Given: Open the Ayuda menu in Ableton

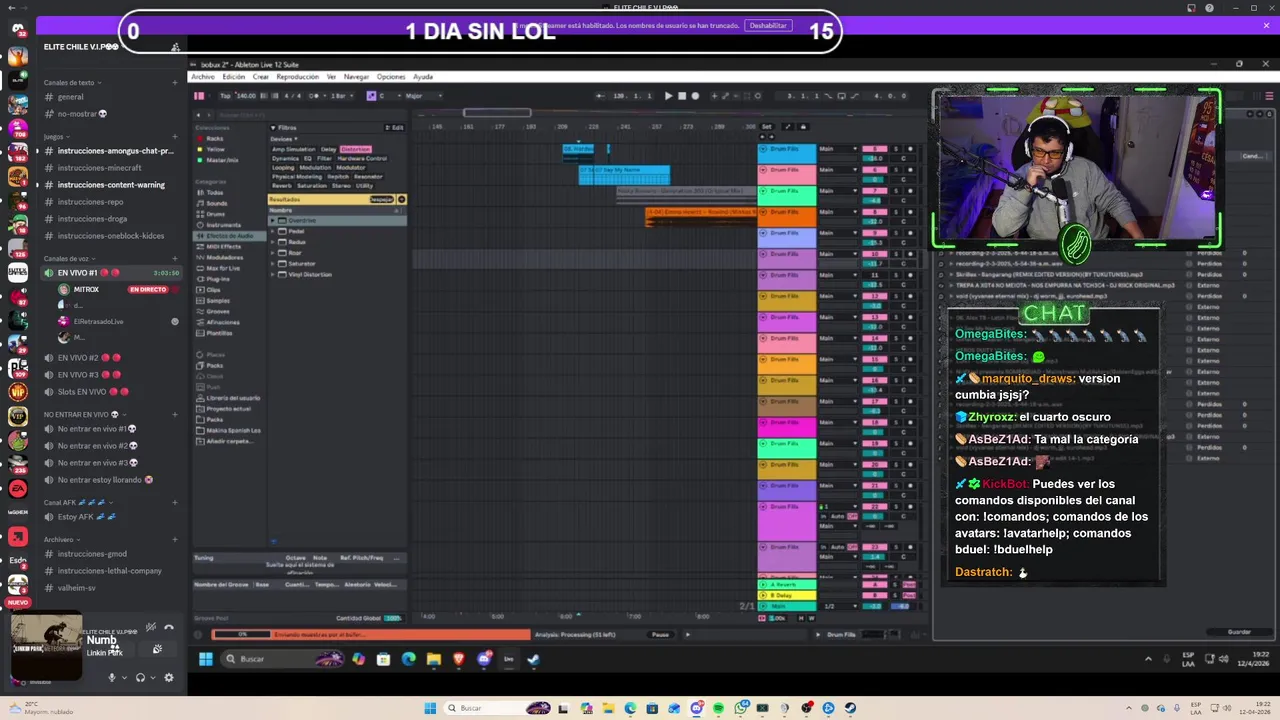Looking at the screenshot, I should pos(423,77).
